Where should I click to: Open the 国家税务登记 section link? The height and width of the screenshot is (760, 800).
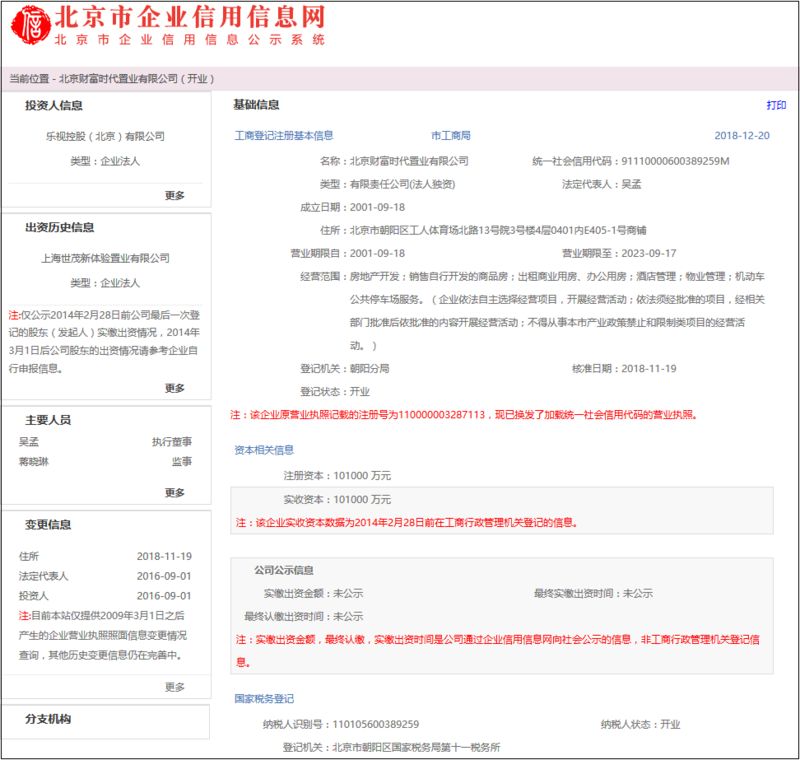click(264, 699)
